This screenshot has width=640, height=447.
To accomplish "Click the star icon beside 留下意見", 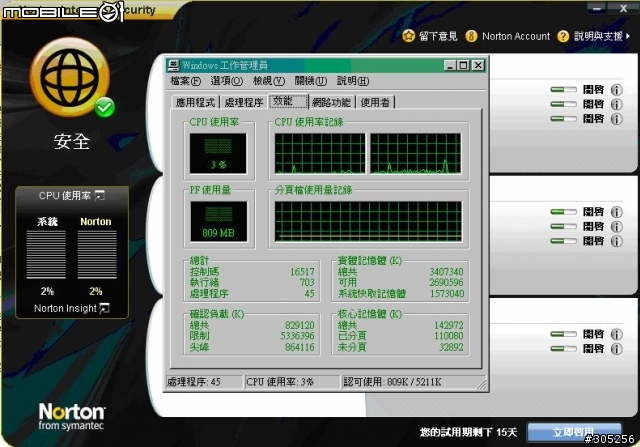I will click(408, 36).
